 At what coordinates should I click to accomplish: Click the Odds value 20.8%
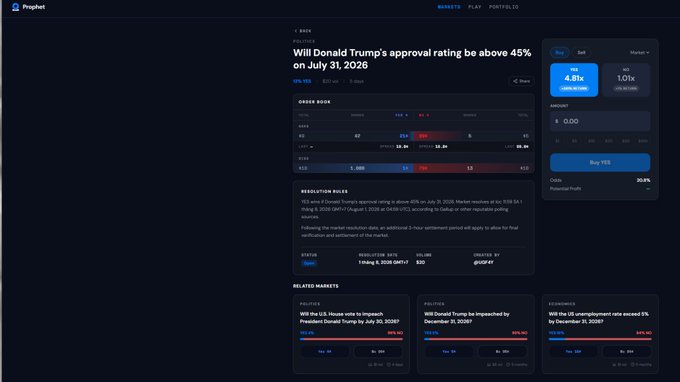(x=644, y=180)
